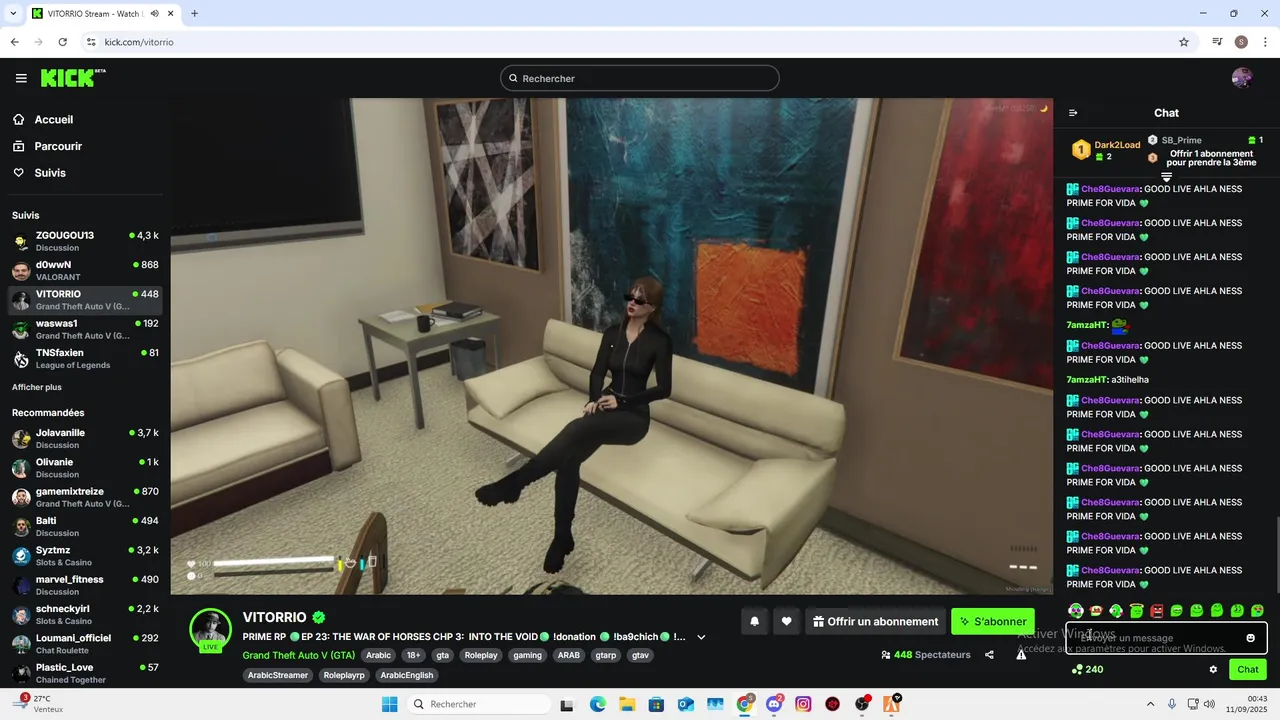
Task: Click Dark2Load top gifter entry
Action: pos(1106,150)
